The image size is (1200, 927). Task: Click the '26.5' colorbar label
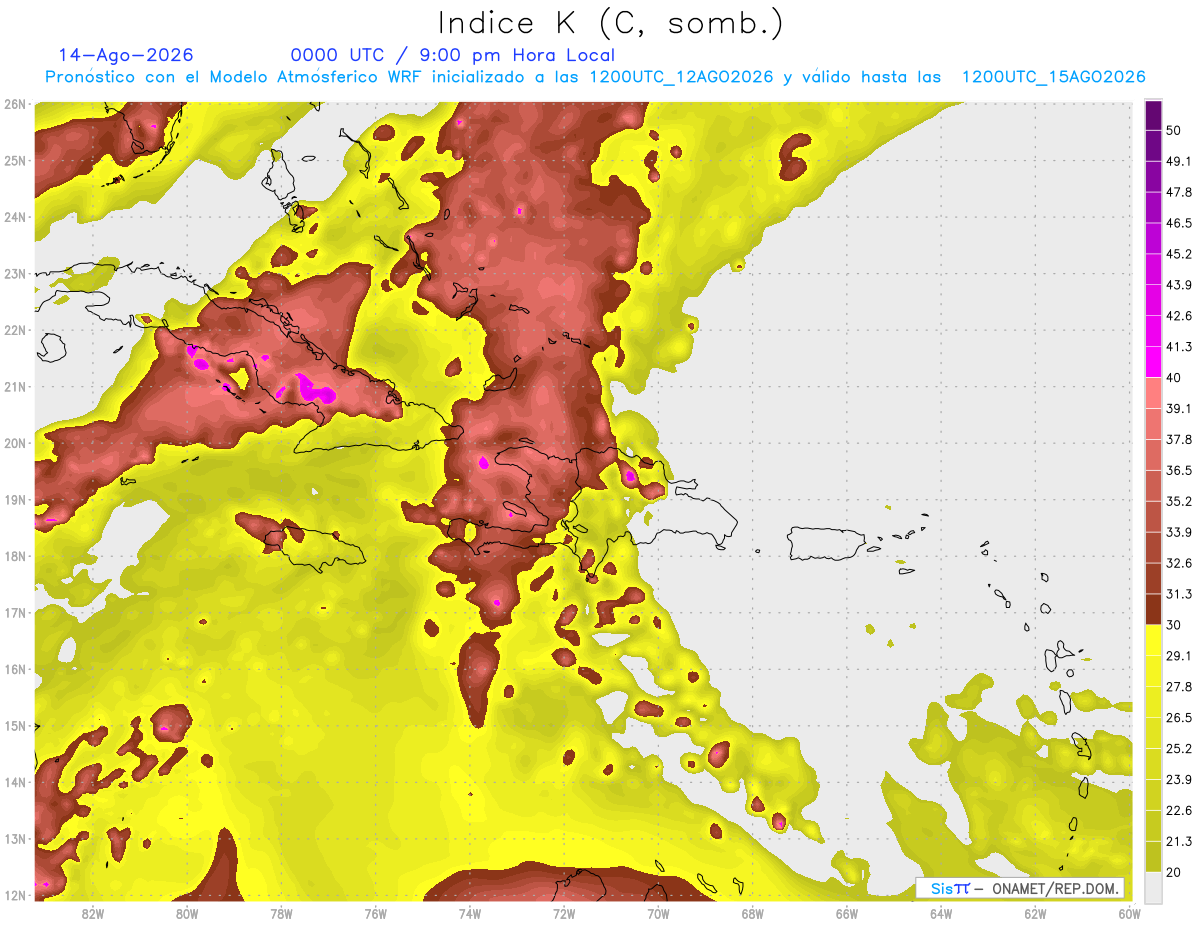[1179, 718]
